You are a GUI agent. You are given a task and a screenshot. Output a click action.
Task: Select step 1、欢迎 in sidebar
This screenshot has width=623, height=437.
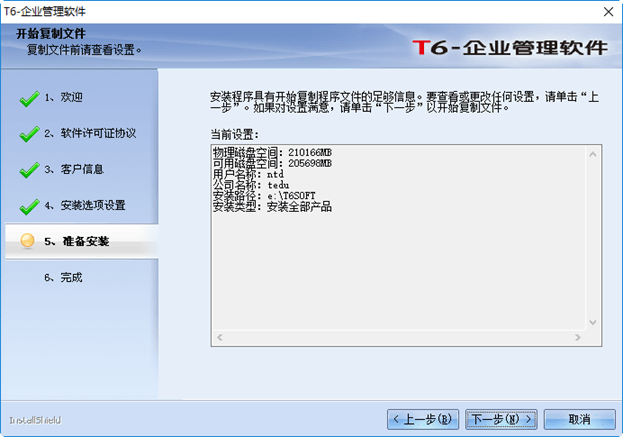coord(64,97)
